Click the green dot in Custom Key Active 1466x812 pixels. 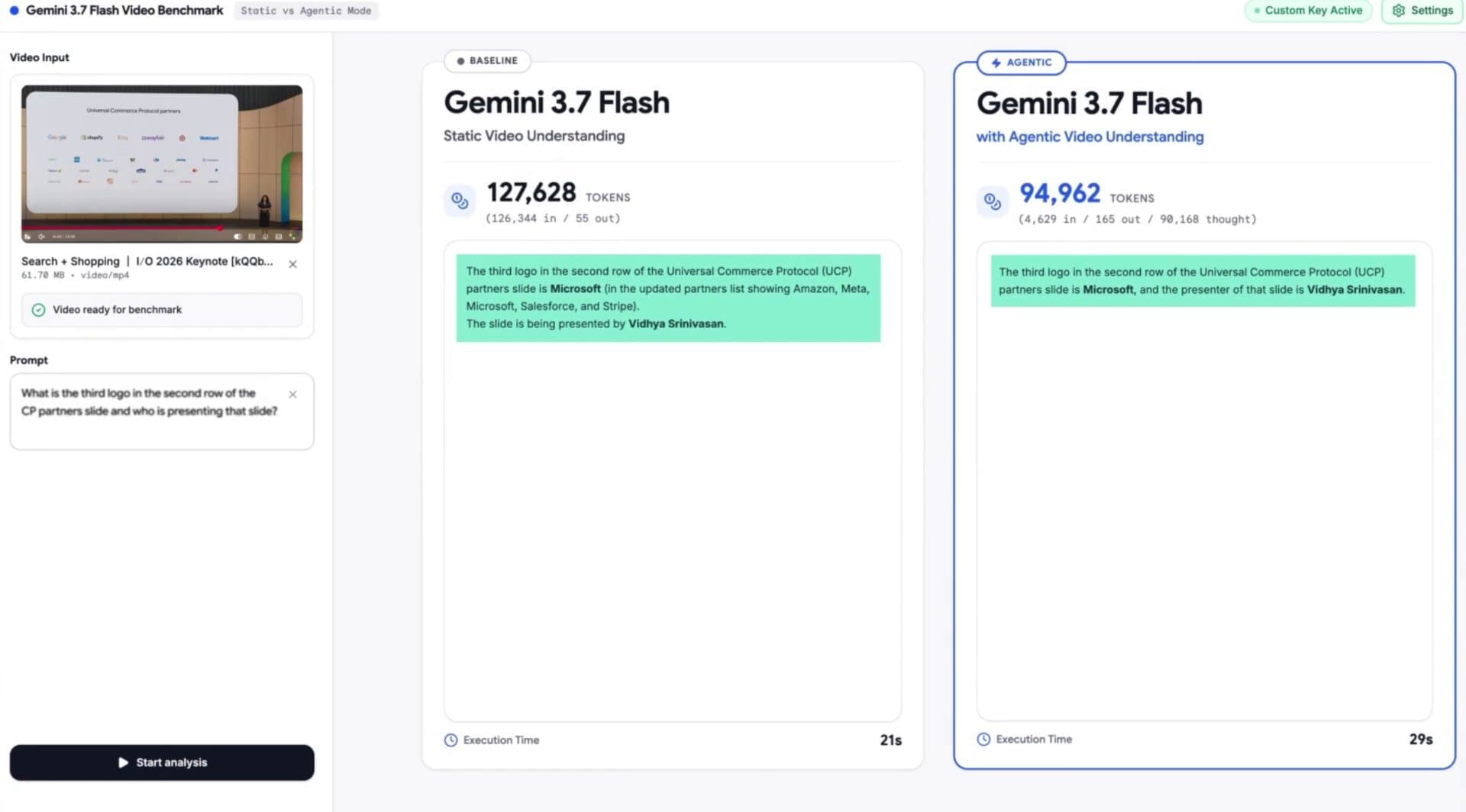[x=1257, y=11]
